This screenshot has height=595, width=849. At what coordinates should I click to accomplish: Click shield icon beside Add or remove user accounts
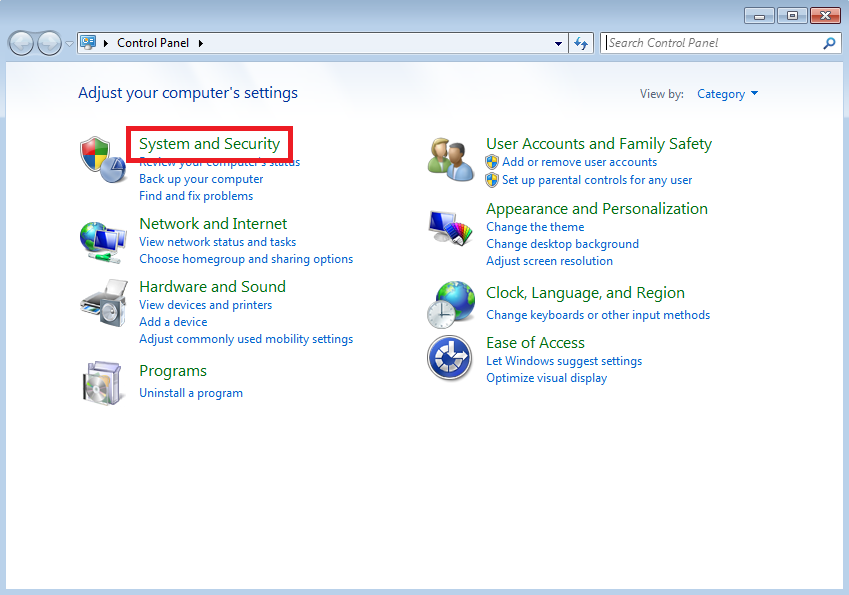pos(492,162)
